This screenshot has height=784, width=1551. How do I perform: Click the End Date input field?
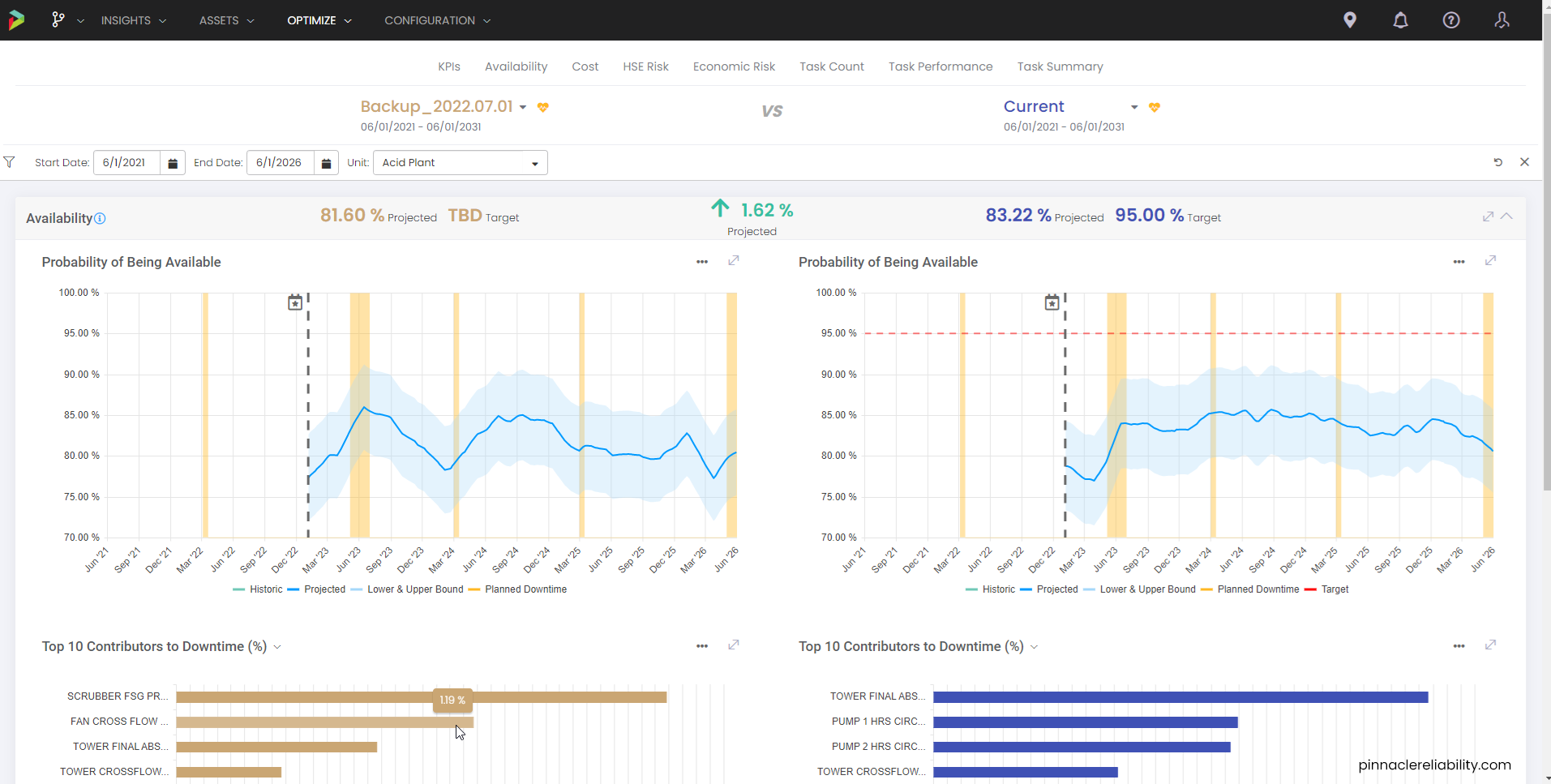(281, 163)
